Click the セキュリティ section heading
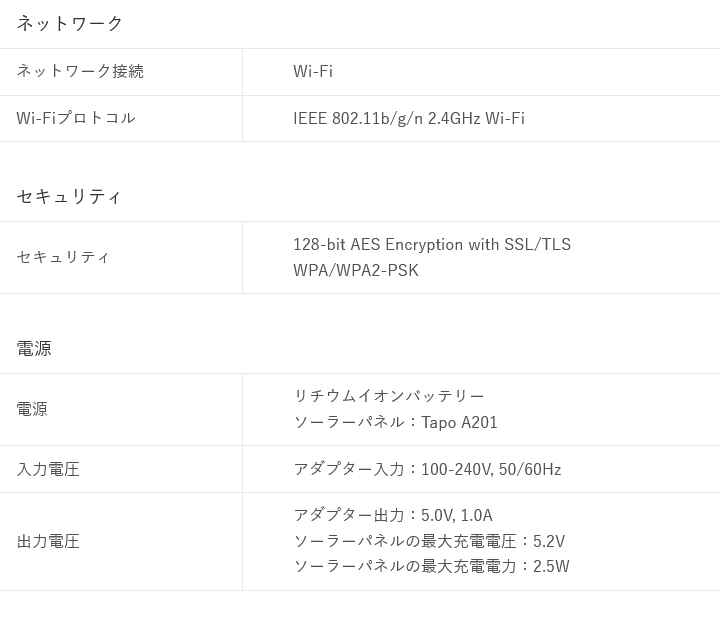 click(69, 196)
